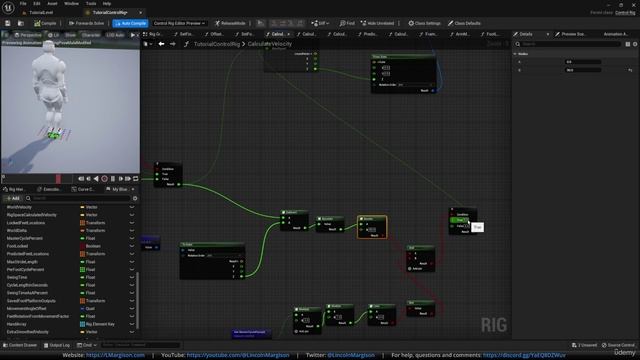Open the File menu
640x360 pixels.
click(x=23, y=4)
